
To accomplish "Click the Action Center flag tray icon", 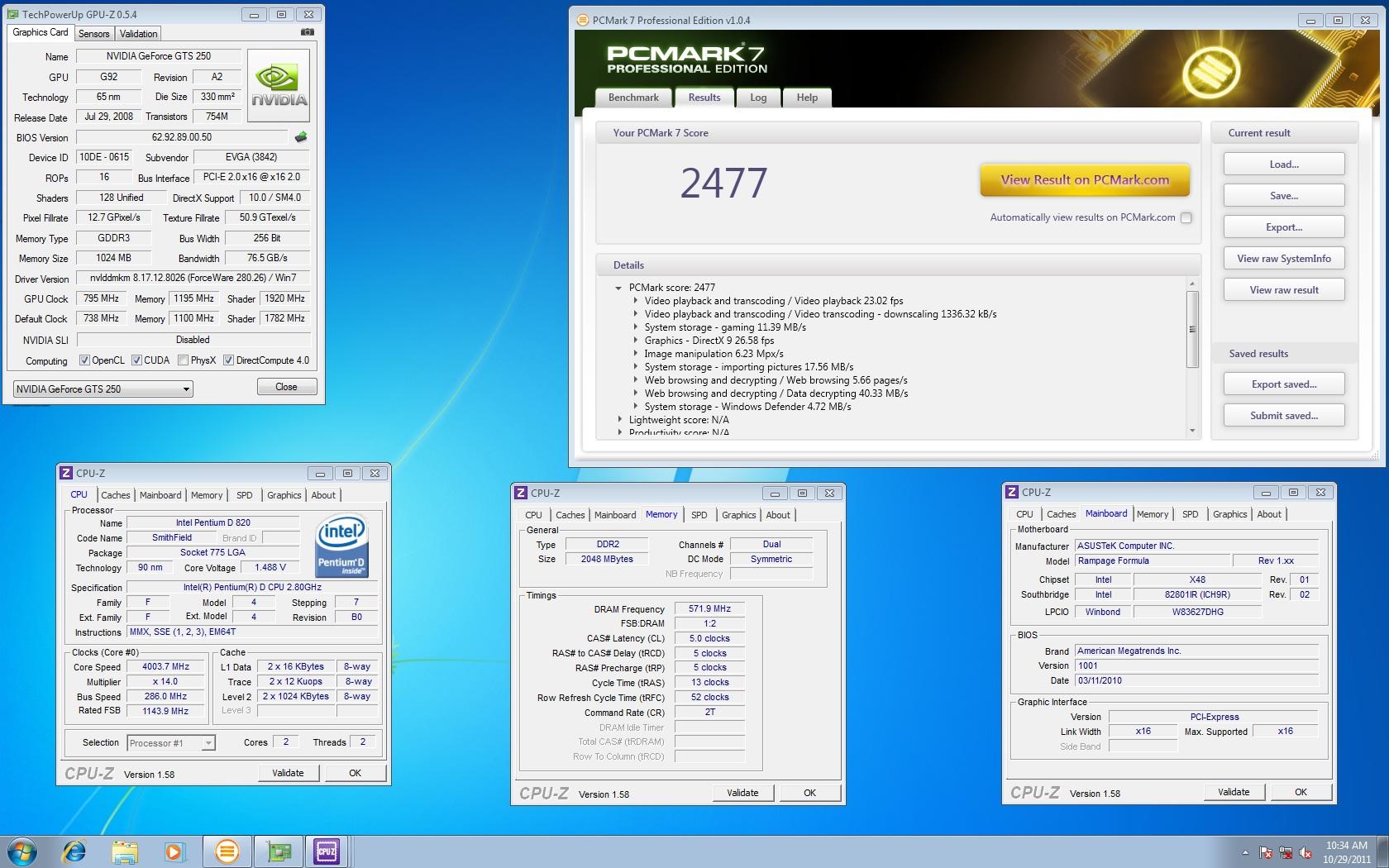I will click(1266, 852).
